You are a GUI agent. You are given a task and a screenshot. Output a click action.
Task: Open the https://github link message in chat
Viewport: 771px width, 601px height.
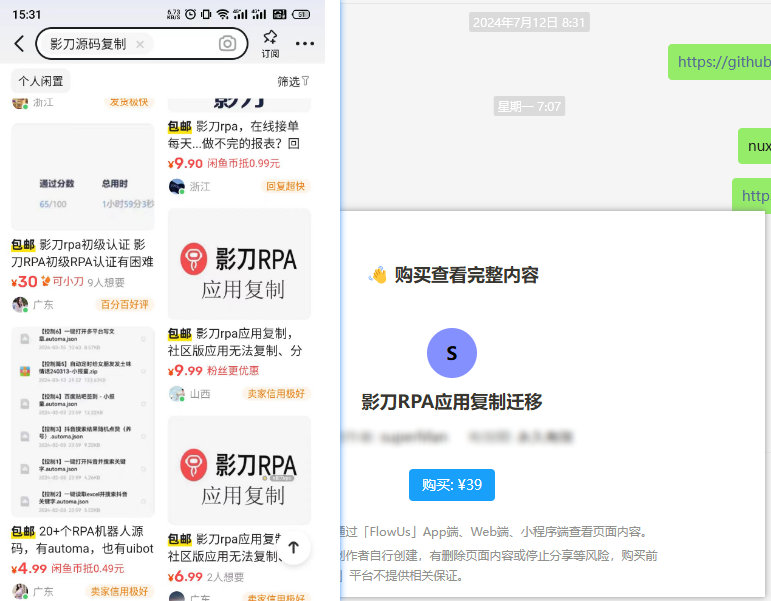click(719, 62)
